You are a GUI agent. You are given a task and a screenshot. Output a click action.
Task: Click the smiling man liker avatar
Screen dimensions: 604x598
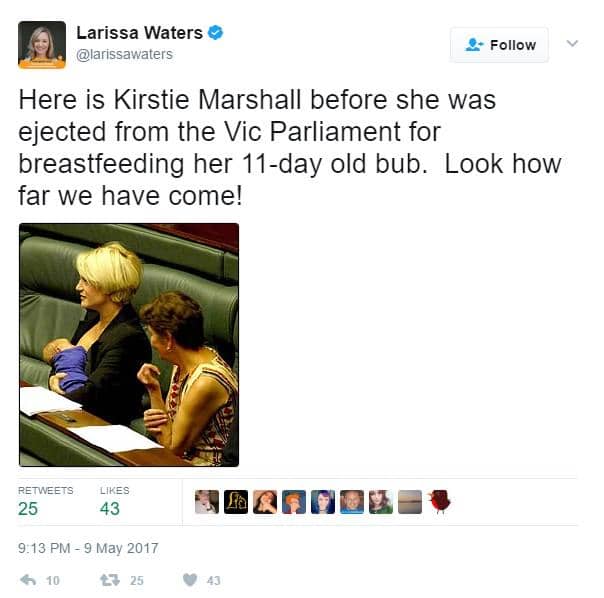click(352, 502)
